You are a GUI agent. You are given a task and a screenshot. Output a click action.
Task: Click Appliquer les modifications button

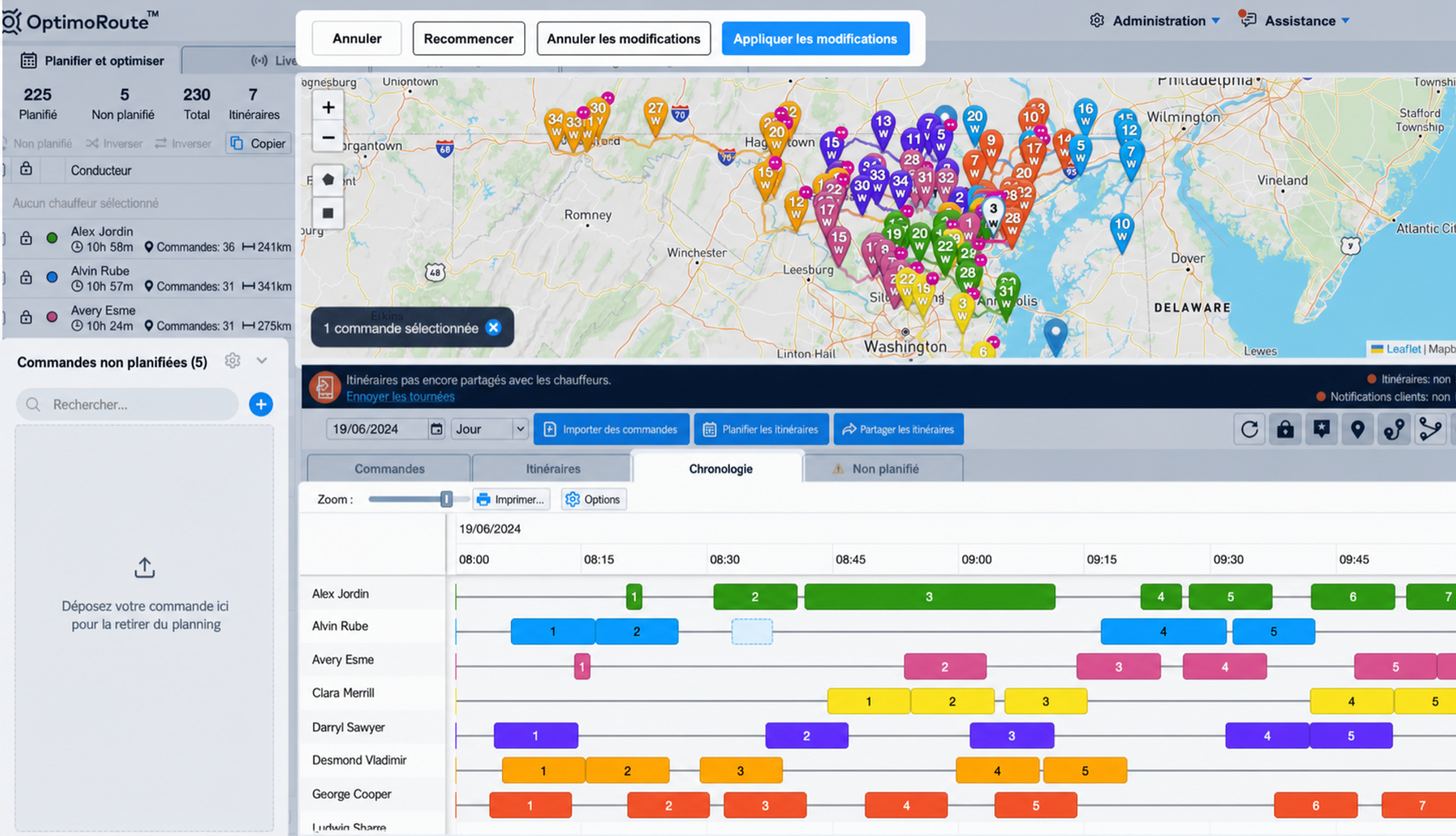point(815,39)
